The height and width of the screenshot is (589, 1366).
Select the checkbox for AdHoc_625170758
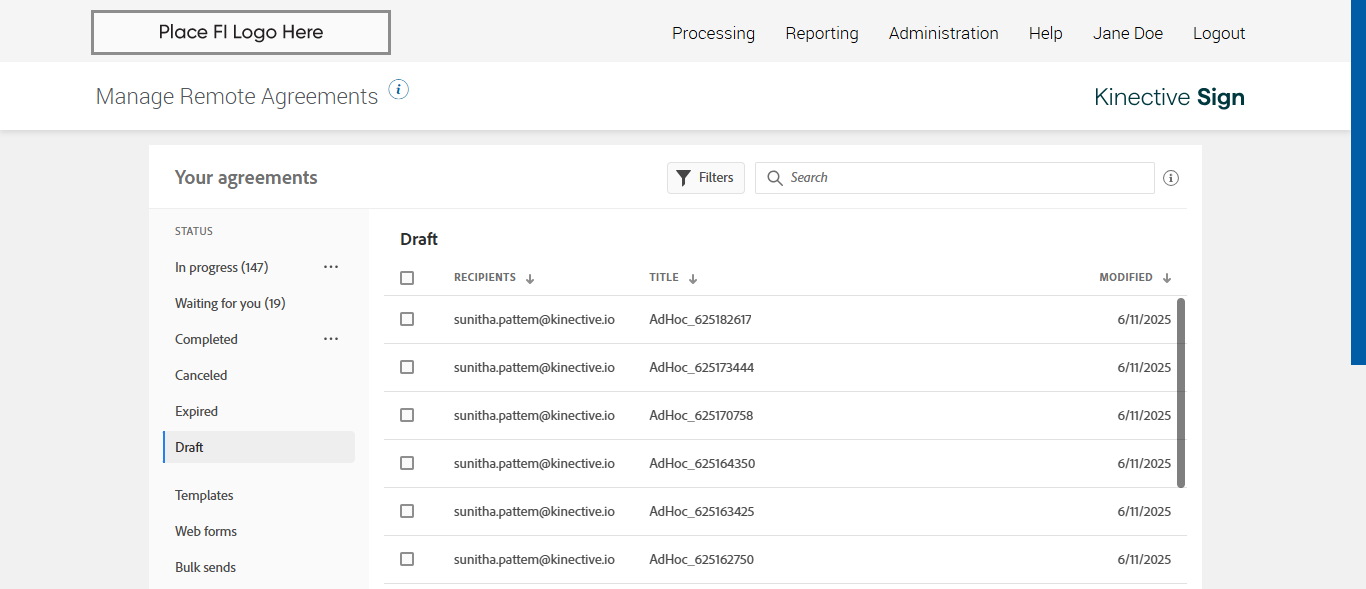(407, 415)
